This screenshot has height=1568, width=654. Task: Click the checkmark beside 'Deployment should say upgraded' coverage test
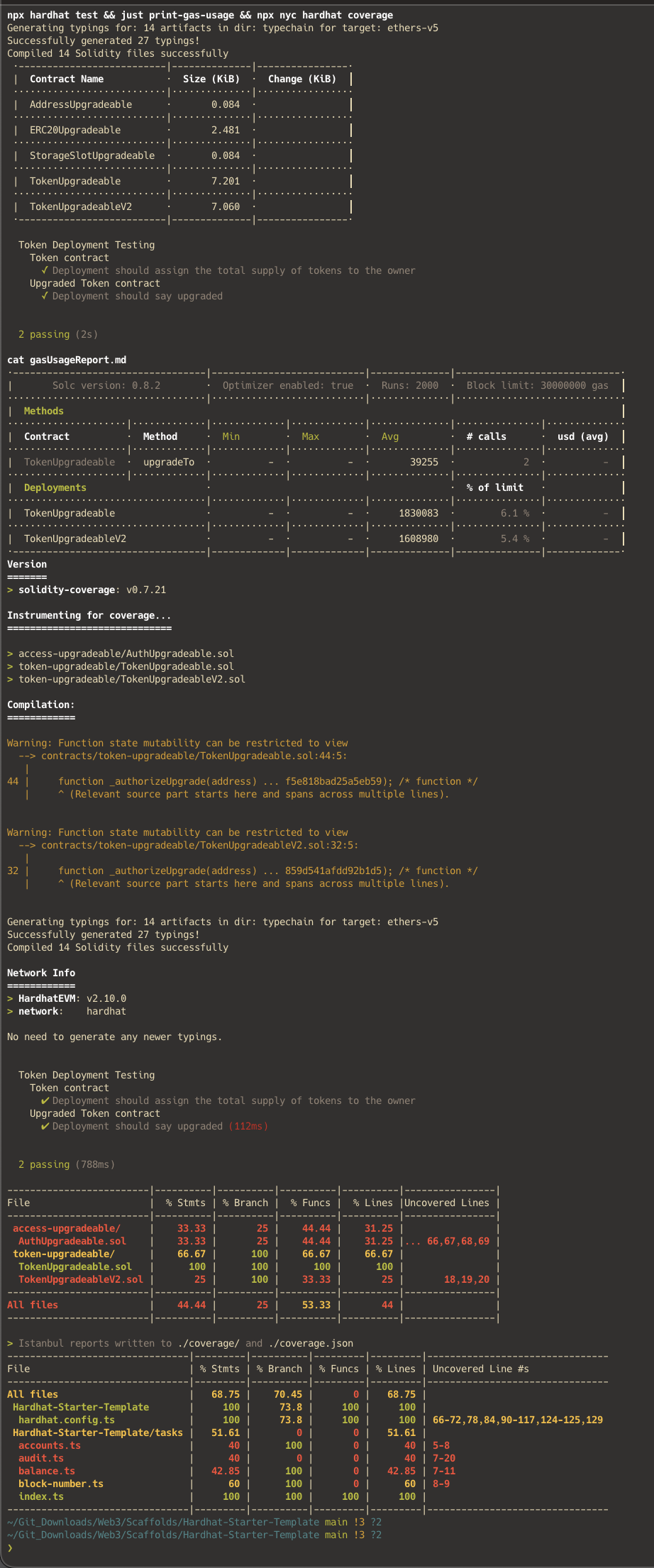[45, 1126]
